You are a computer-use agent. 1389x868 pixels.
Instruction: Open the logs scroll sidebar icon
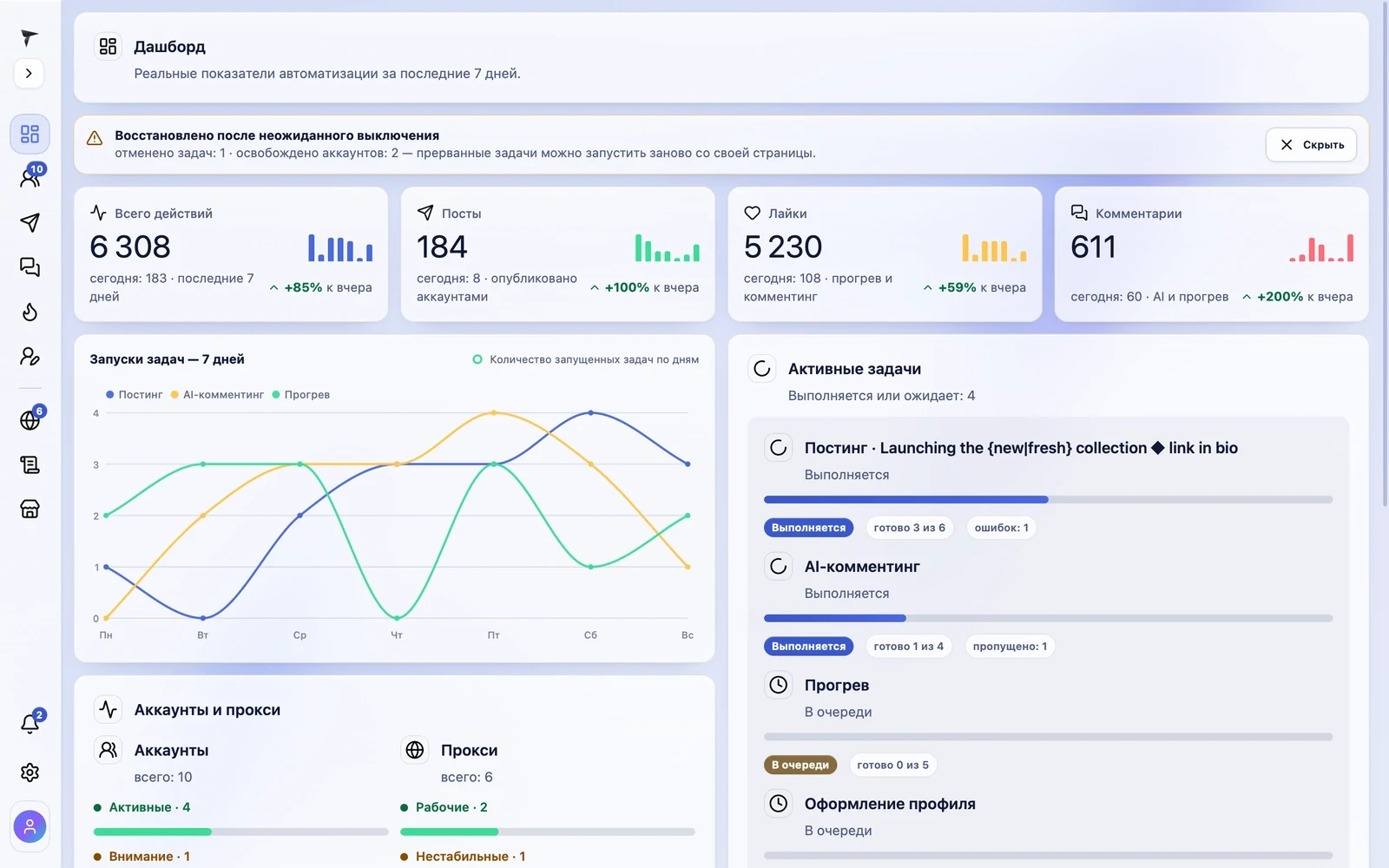tap(30, 465)
